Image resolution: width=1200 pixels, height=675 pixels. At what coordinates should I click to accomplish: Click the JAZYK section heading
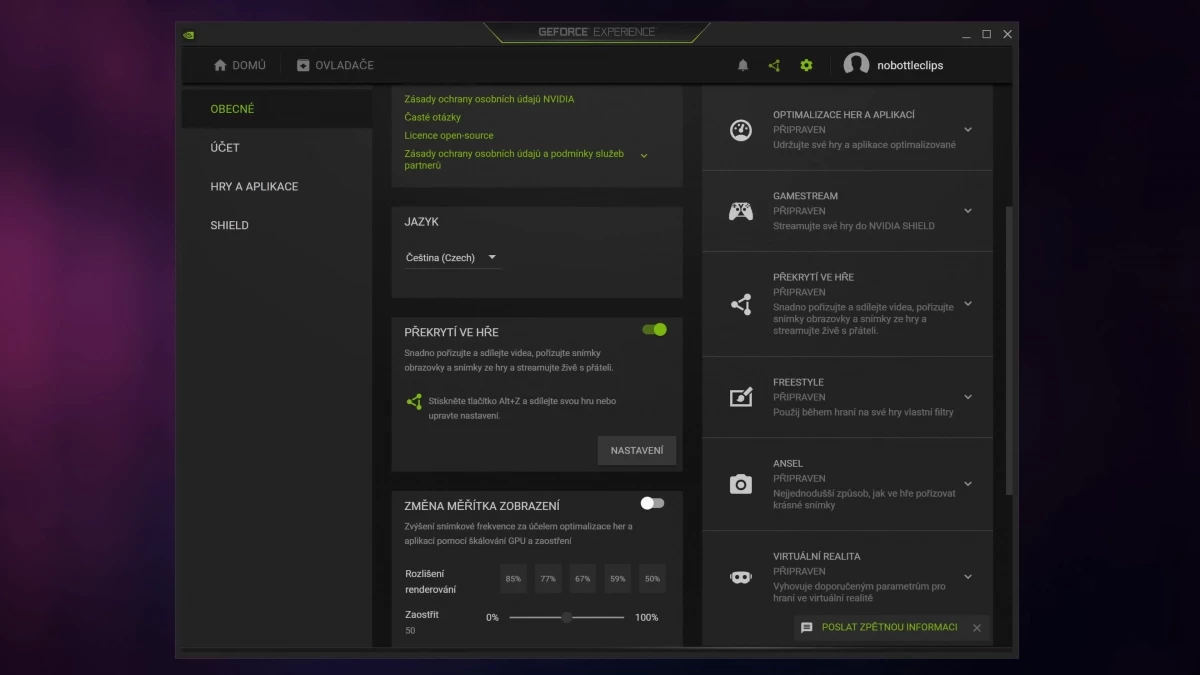421,222
